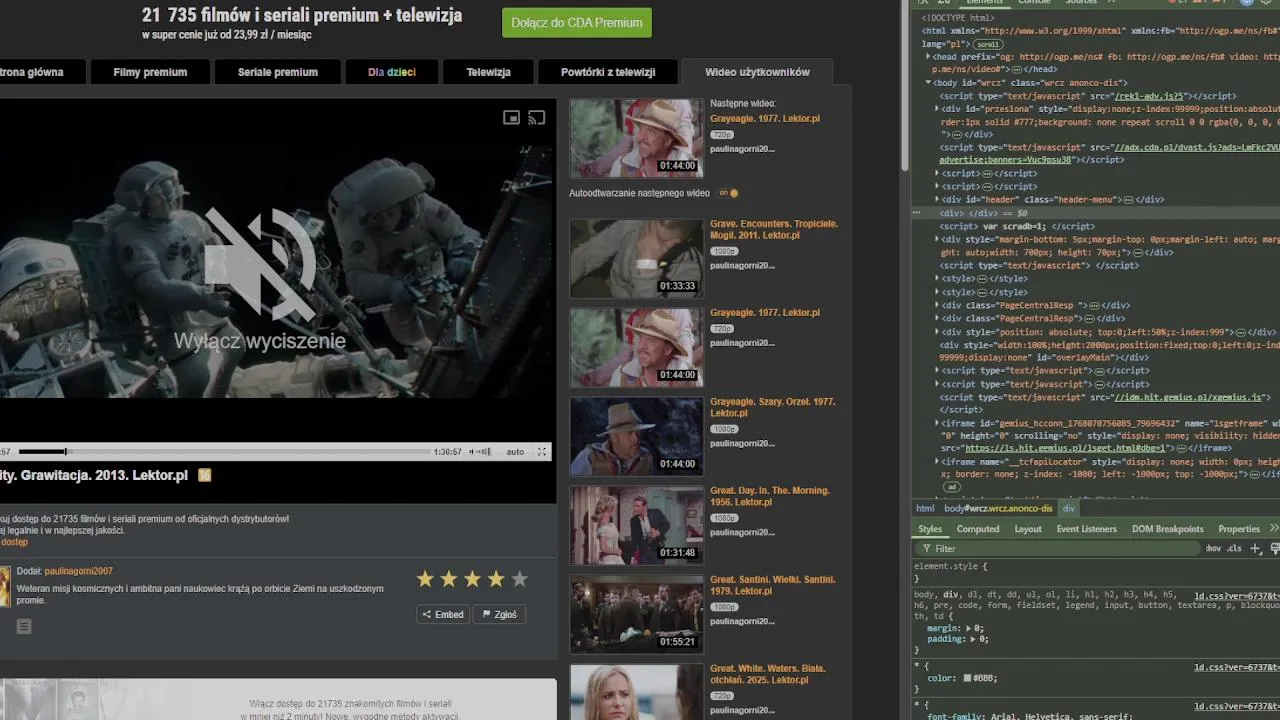Toggle the :hov element state panel

pos(1213,548)
